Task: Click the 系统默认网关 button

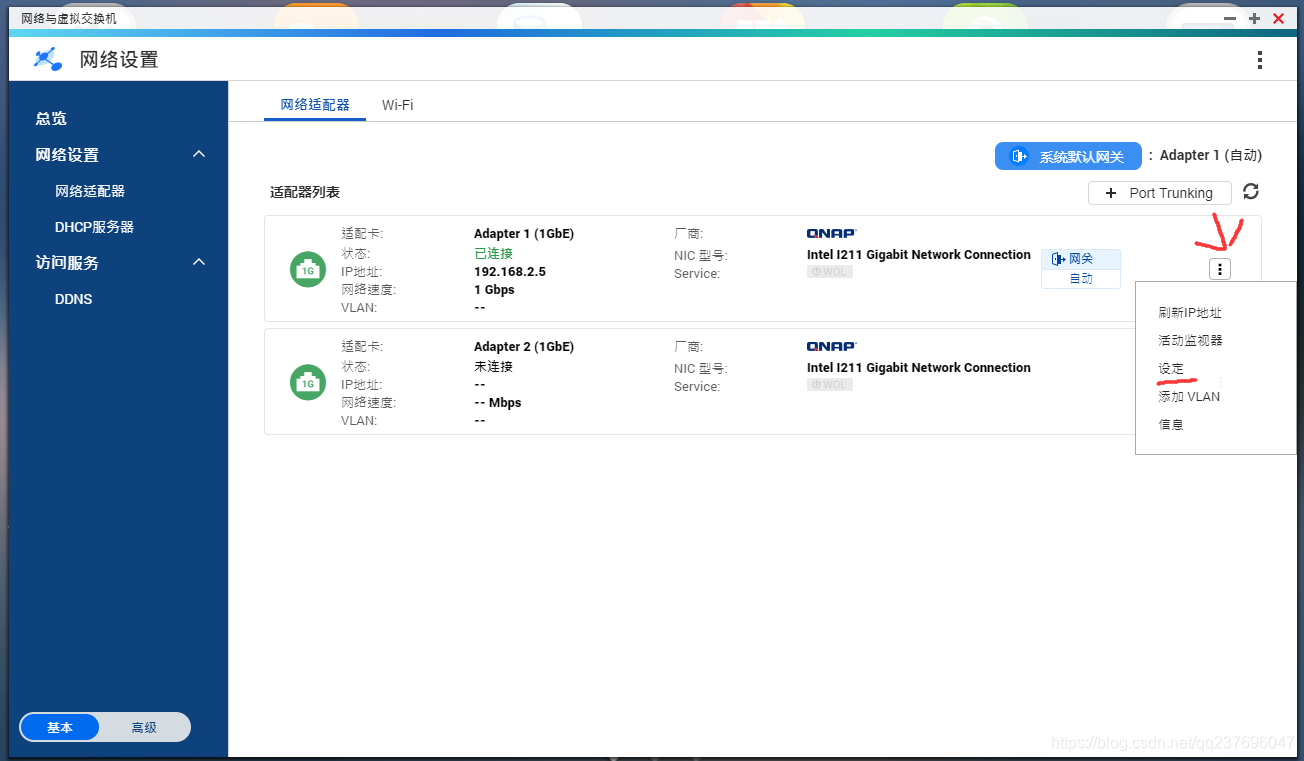Action: (1068, 156)
